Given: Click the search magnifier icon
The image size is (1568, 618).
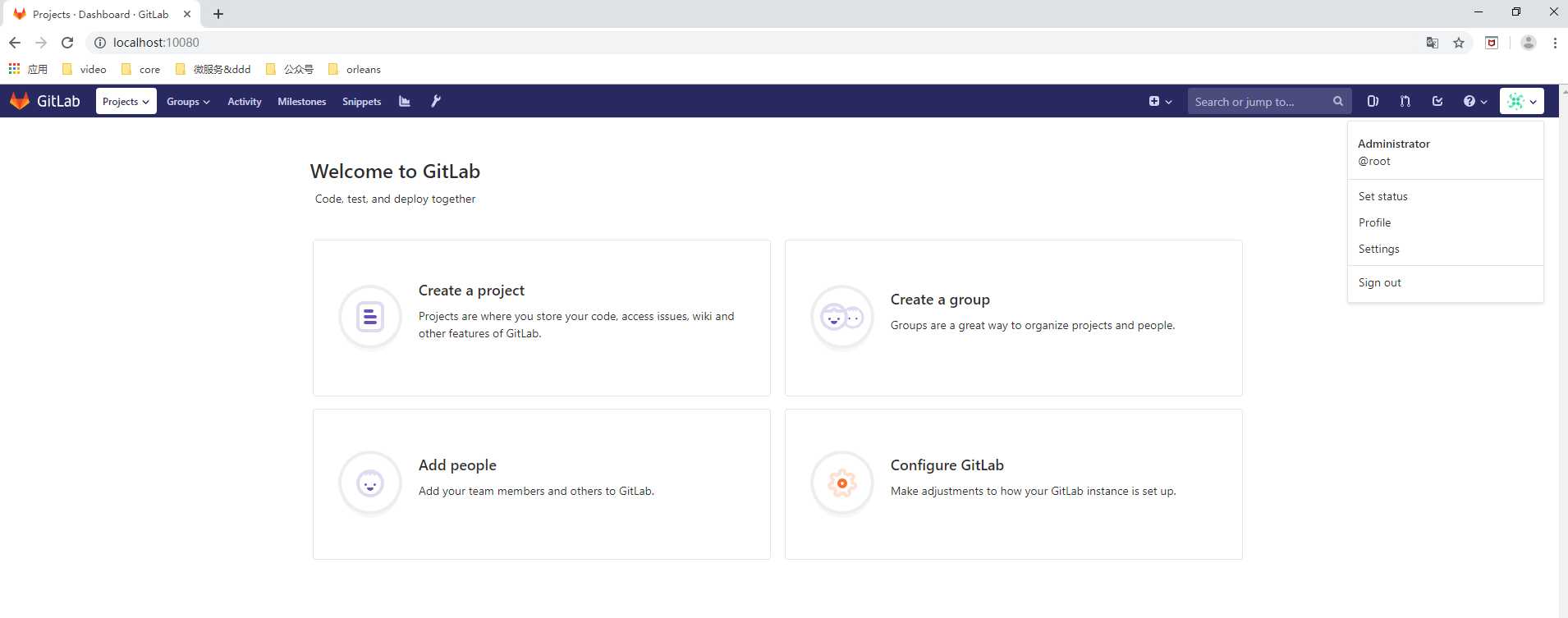Looking at the screenshot, I should pyautogui.click(x=1338, y=101).
